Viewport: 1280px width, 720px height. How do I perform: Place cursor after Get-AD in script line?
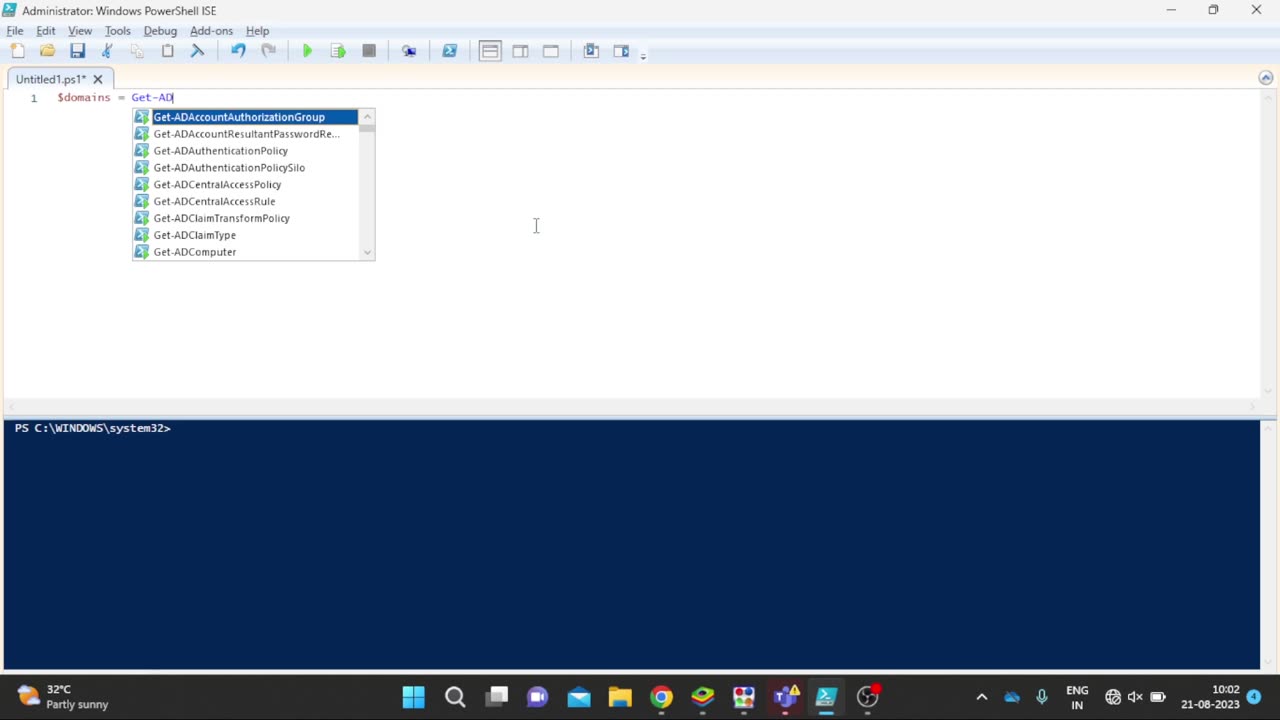pyautogui.click(x=174, y=97)
